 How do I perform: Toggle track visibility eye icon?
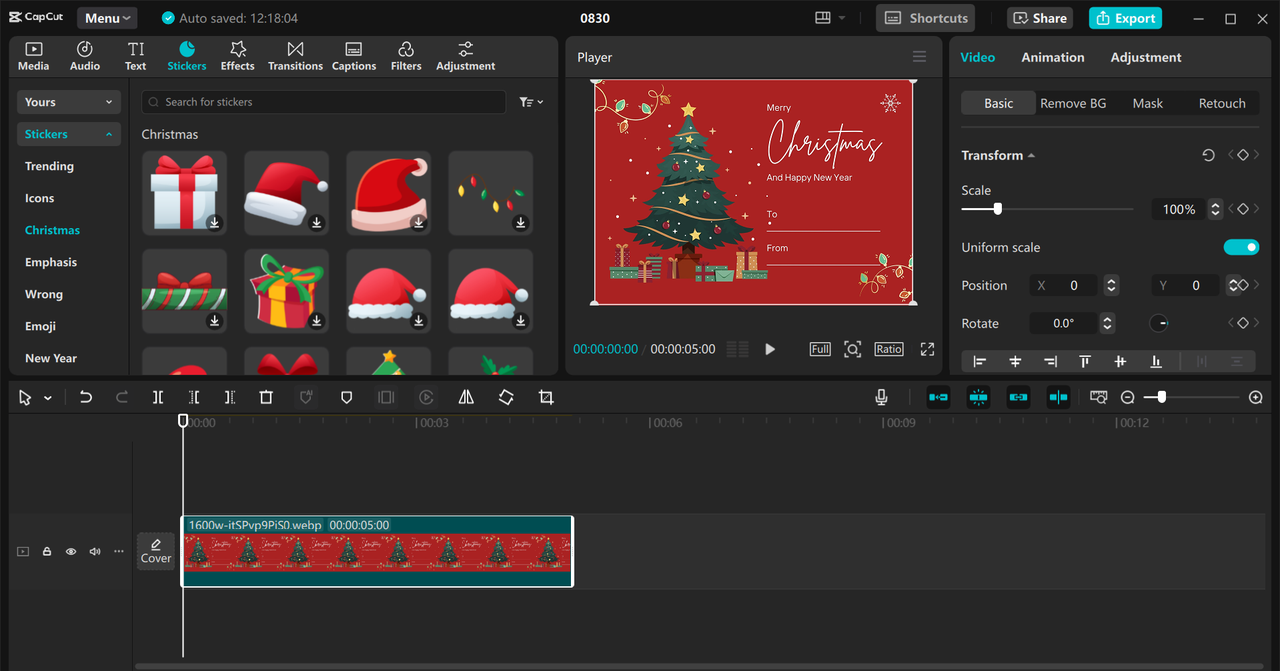pyautogui.click(x=71, y=551)
